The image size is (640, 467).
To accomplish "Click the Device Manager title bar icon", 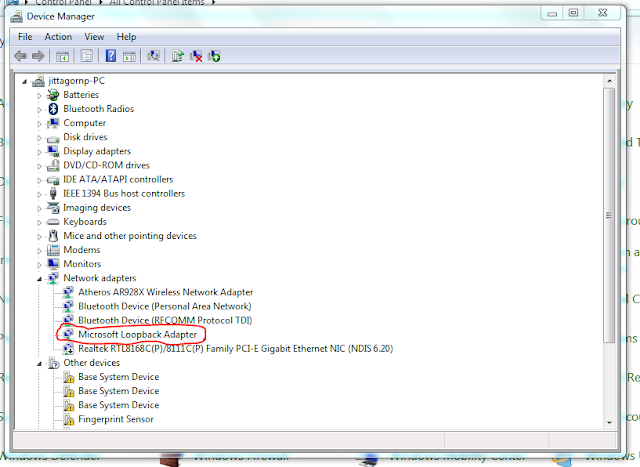I will tap(17, 16).
